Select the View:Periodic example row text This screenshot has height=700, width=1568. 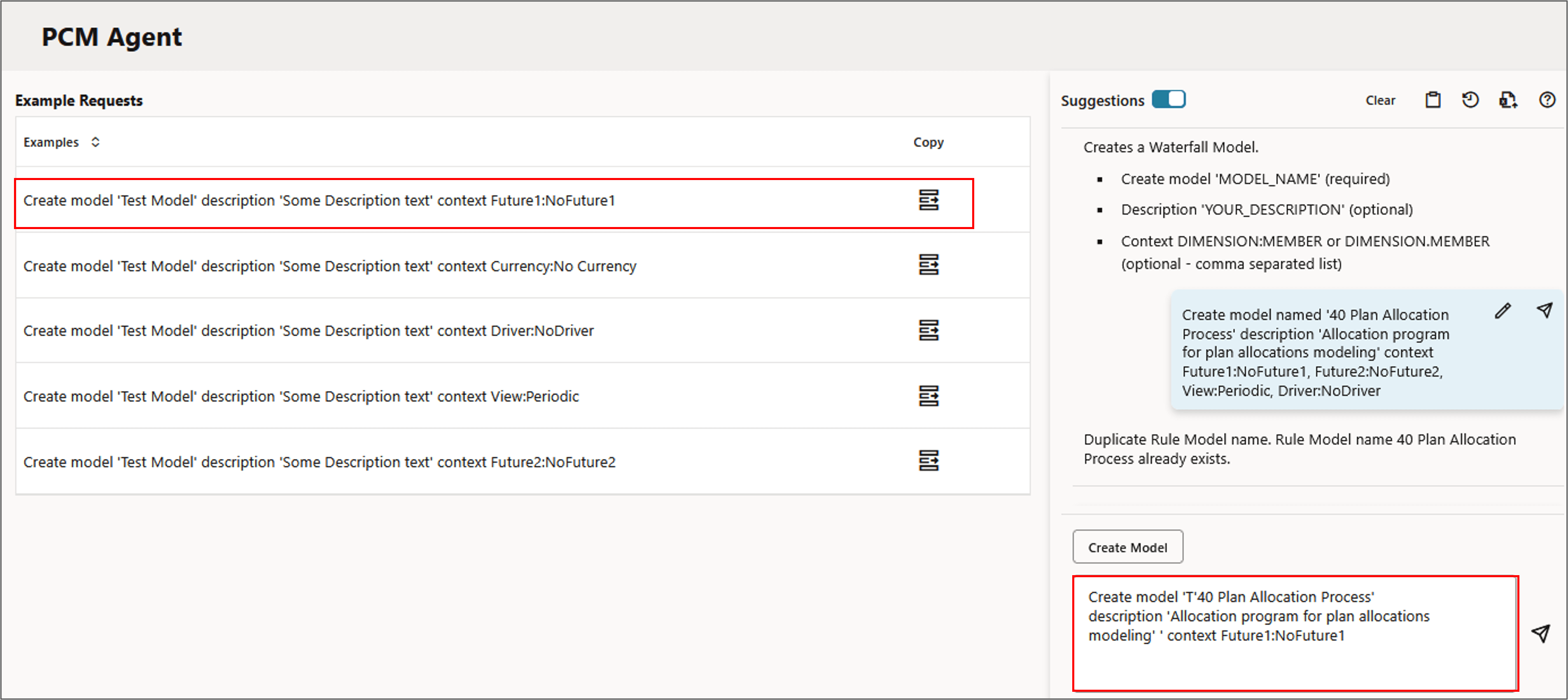point(301,397)
